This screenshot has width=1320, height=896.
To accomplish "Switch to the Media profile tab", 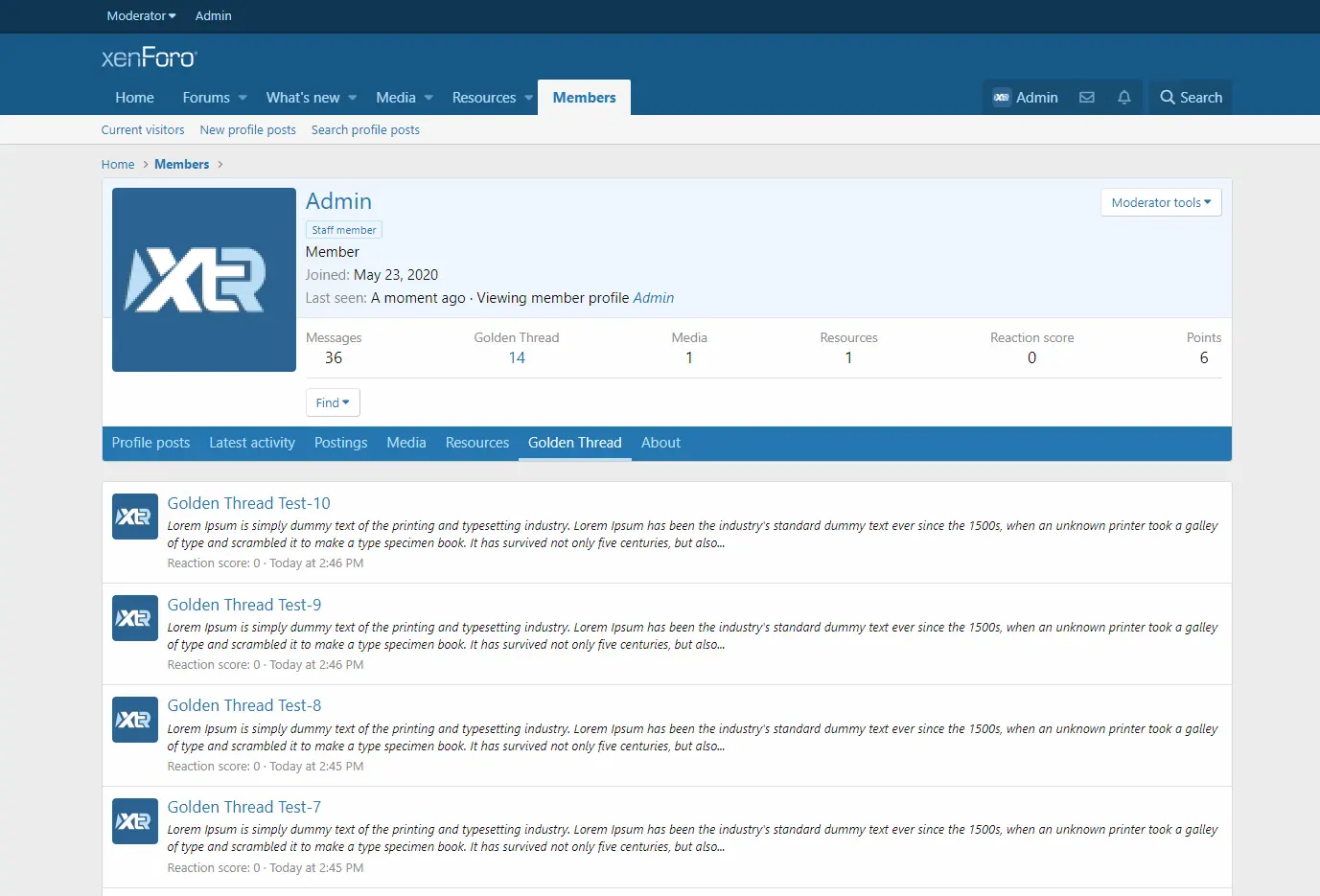I will [406, 443].
